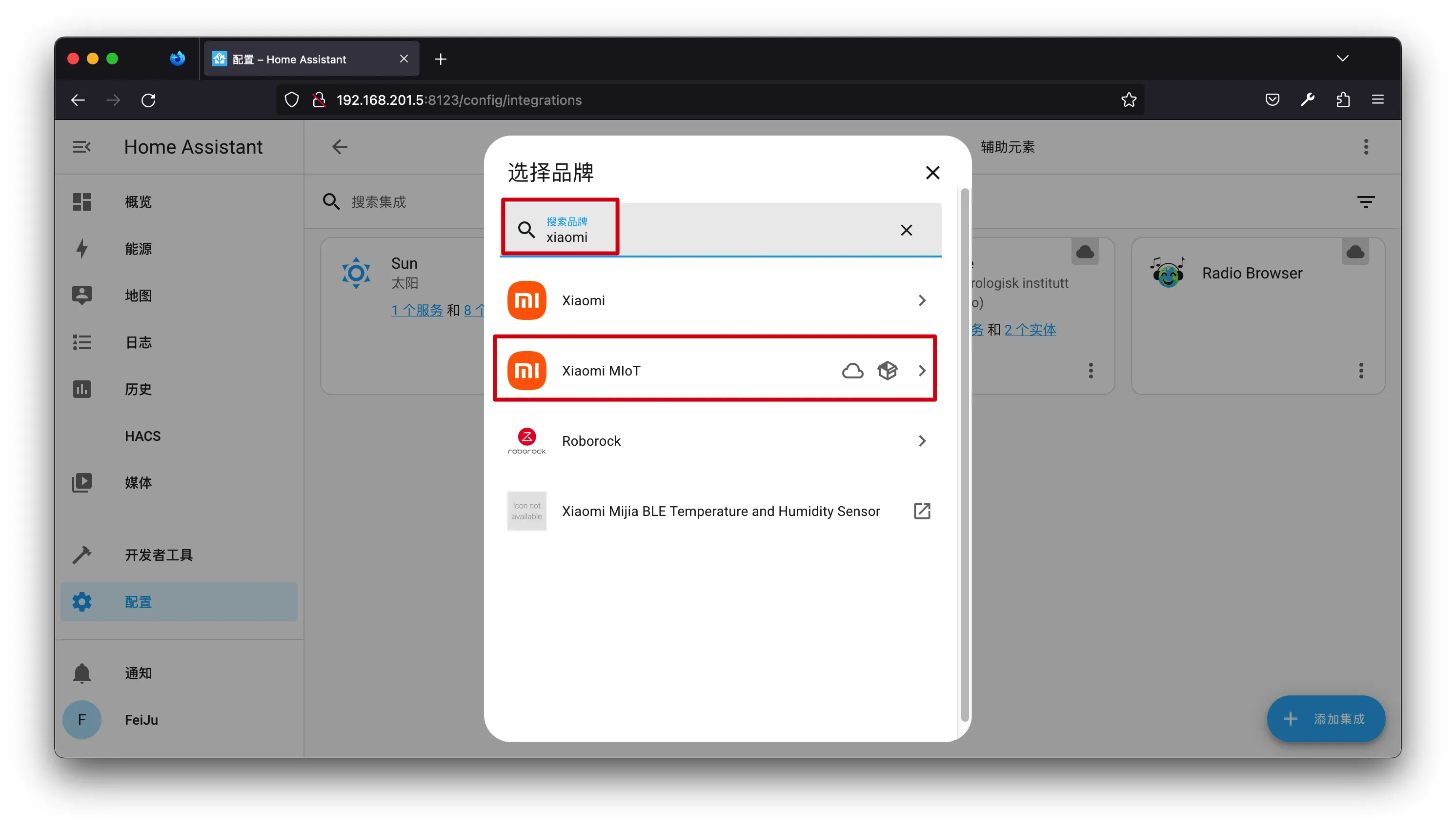Screen dimensions: 1456x830
Task: Click the search magnifier in brand dialog
Action: (526, 230)
